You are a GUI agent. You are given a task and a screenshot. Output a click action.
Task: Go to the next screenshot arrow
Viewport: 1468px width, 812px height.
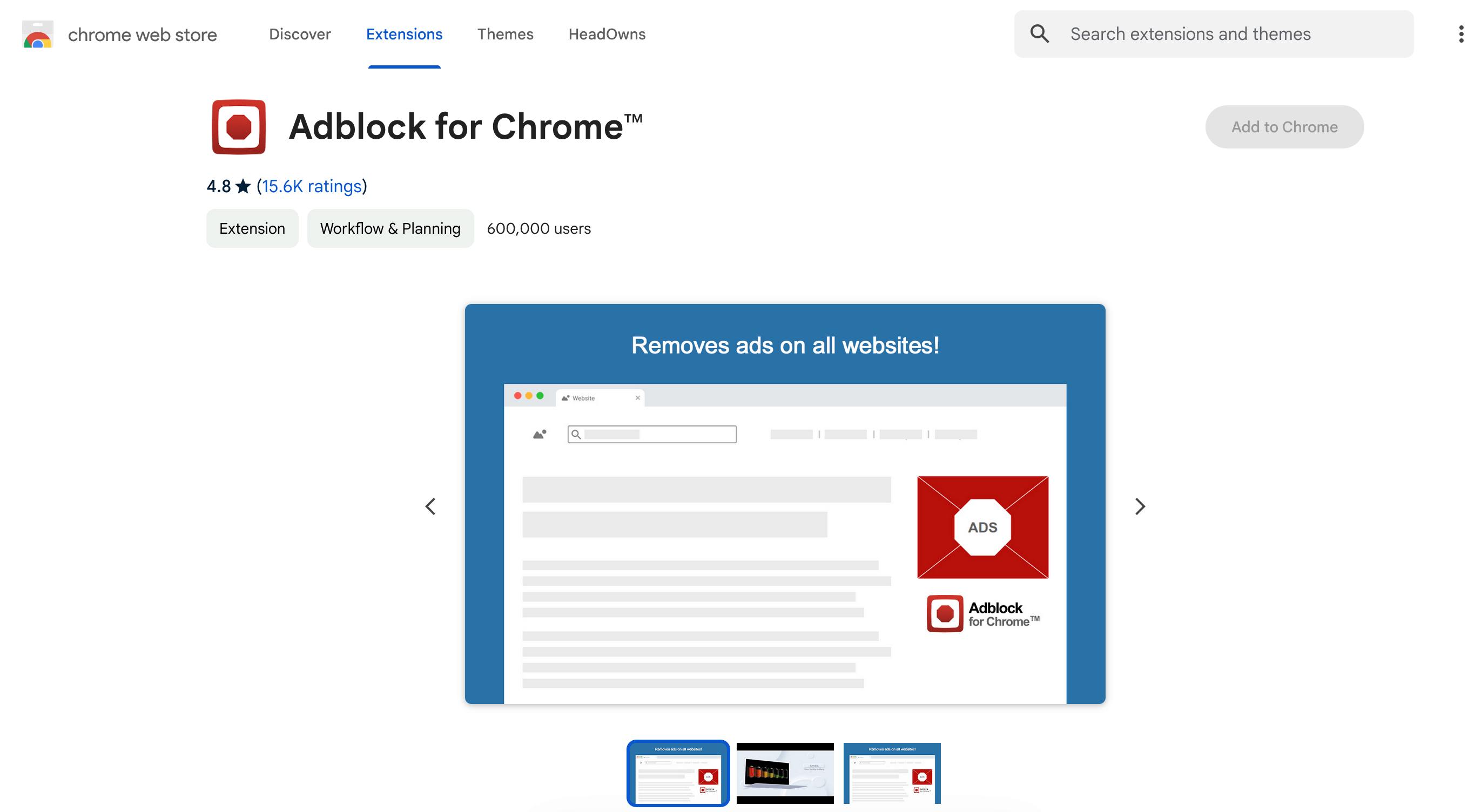tap(1140, 506)
